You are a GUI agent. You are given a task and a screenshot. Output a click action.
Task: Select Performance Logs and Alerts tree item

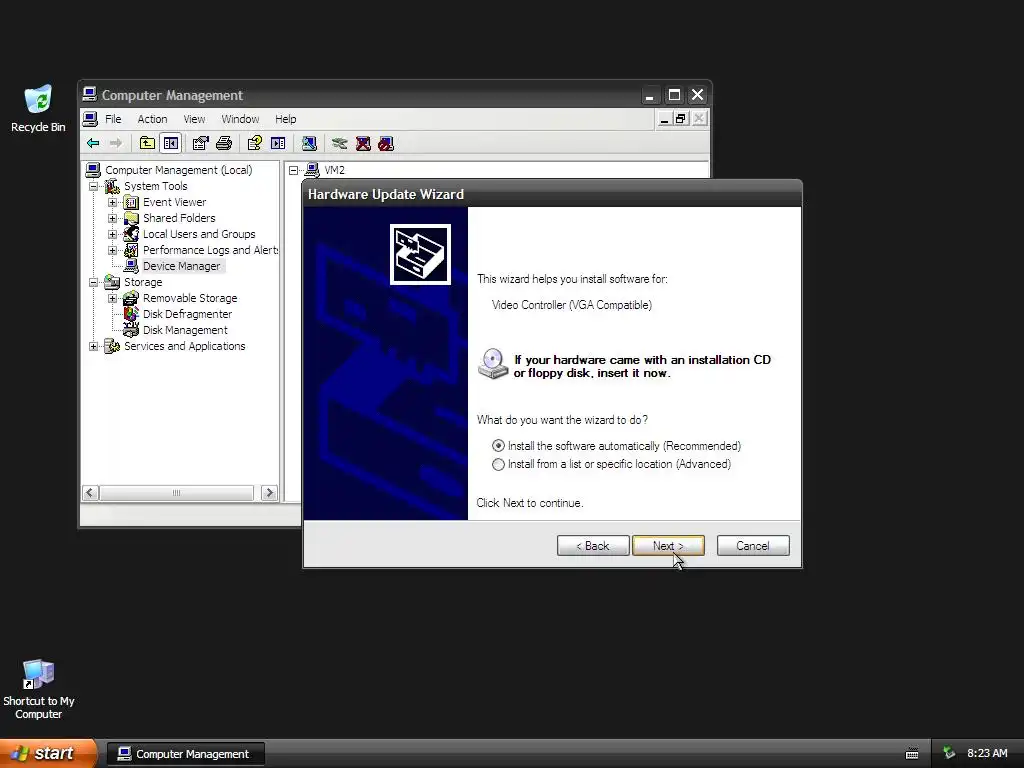point(210,250)
